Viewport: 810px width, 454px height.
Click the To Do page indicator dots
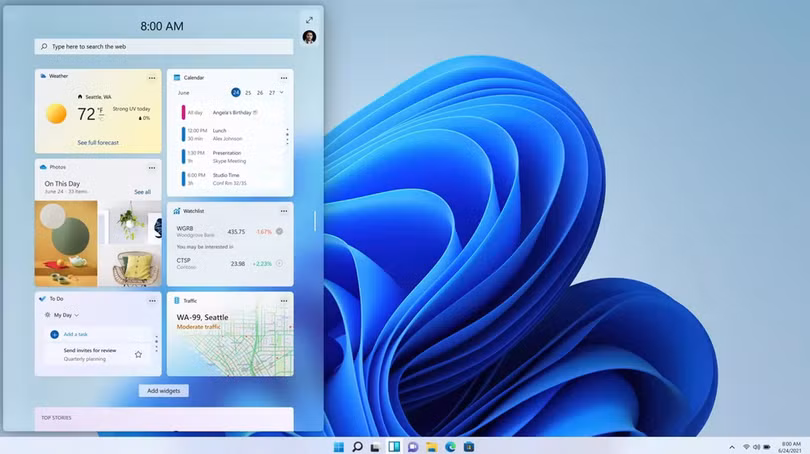click(157, 344)
